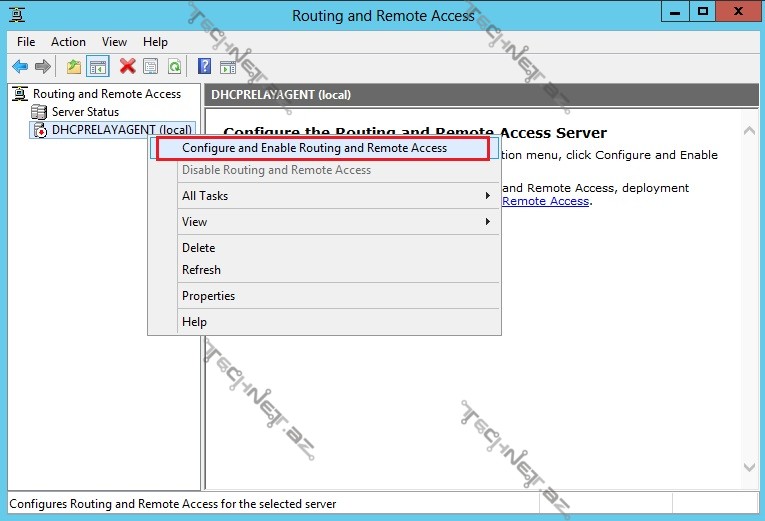Open the File menu
The width and height of the screenshot is (765, 521).
click(x=26, y=42)
